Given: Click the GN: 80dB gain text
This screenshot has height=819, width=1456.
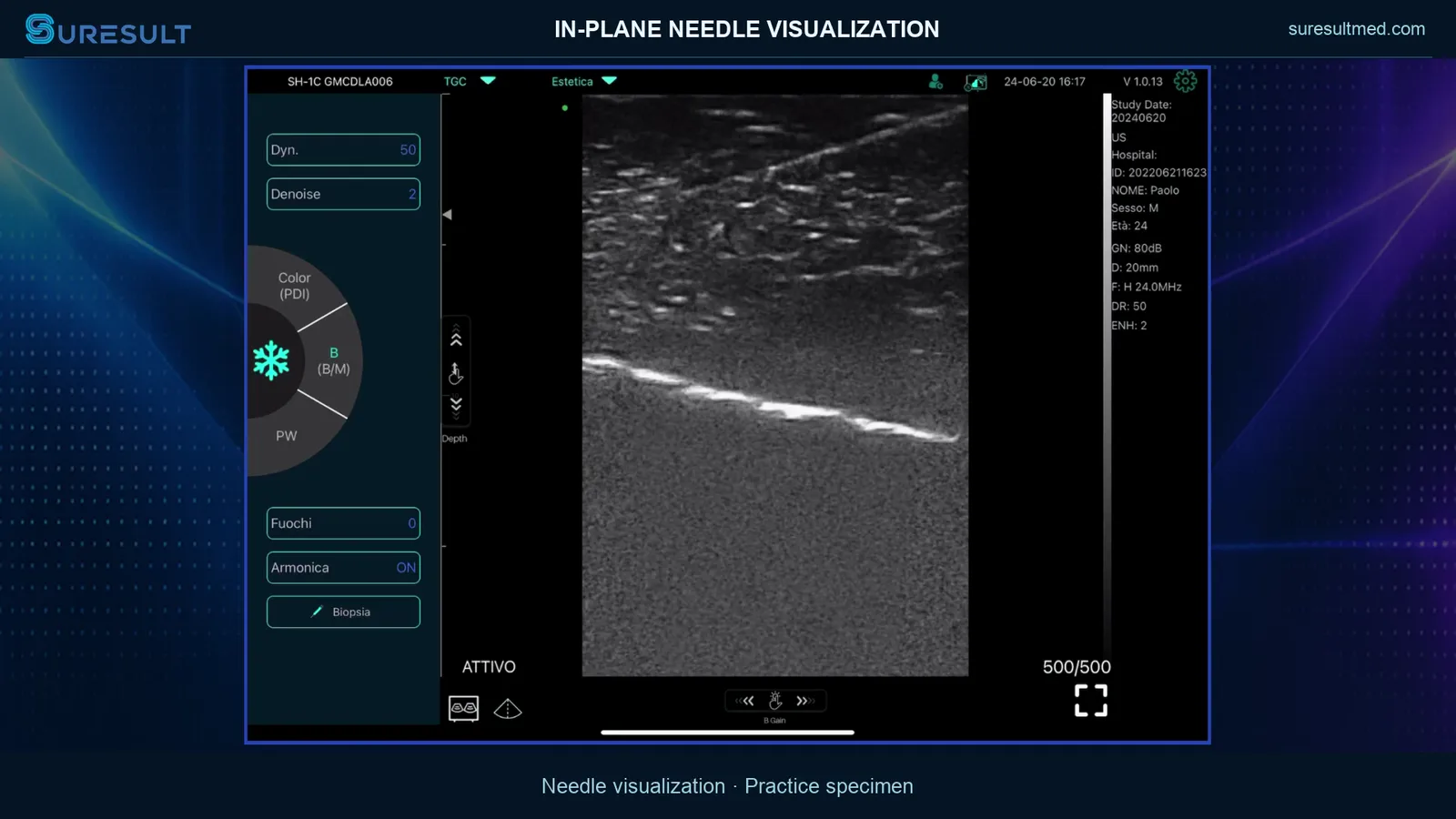Looking at the screenshot, I should pos(1137,248).
